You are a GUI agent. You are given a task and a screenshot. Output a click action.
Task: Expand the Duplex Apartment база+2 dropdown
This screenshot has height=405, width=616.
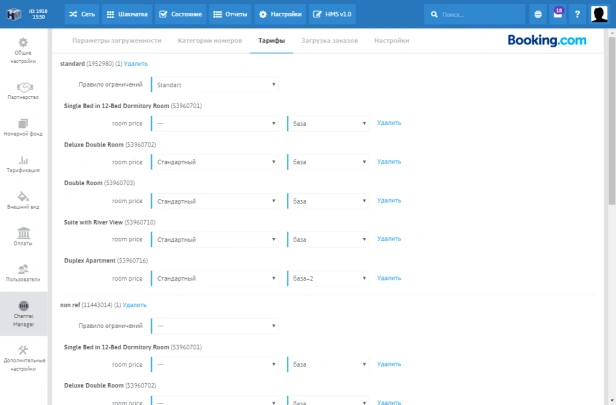point(329,277)
